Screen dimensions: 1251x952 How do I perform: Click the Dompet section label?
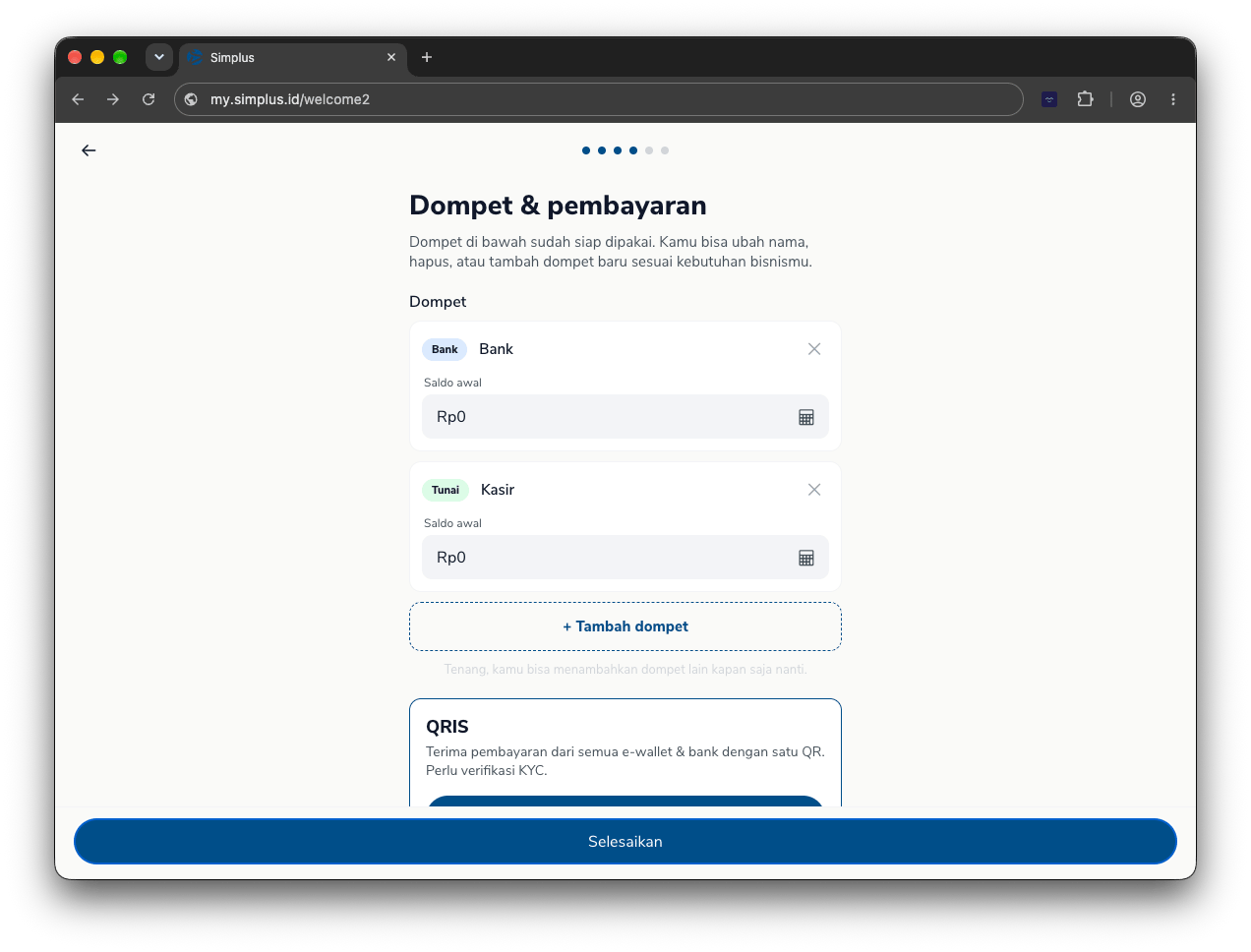(438, 302)
